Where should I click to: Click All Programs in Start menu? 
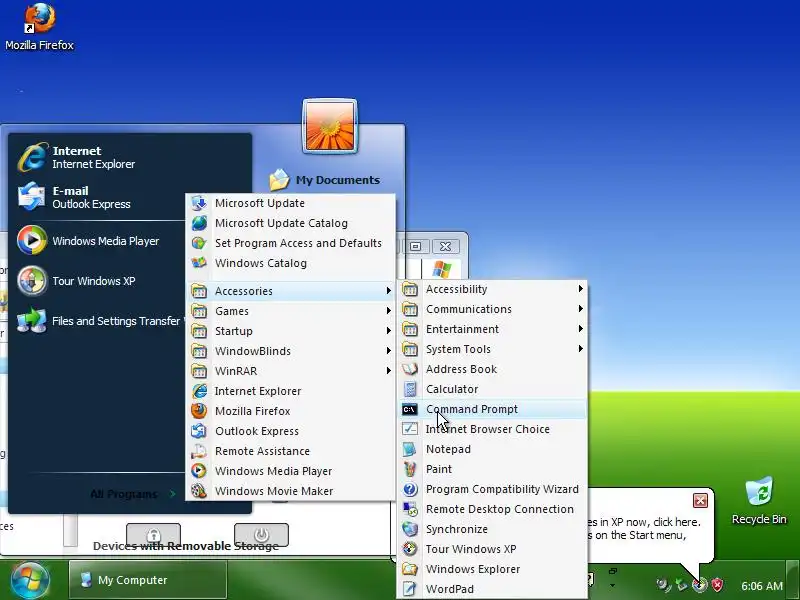[x=132, y=494]
